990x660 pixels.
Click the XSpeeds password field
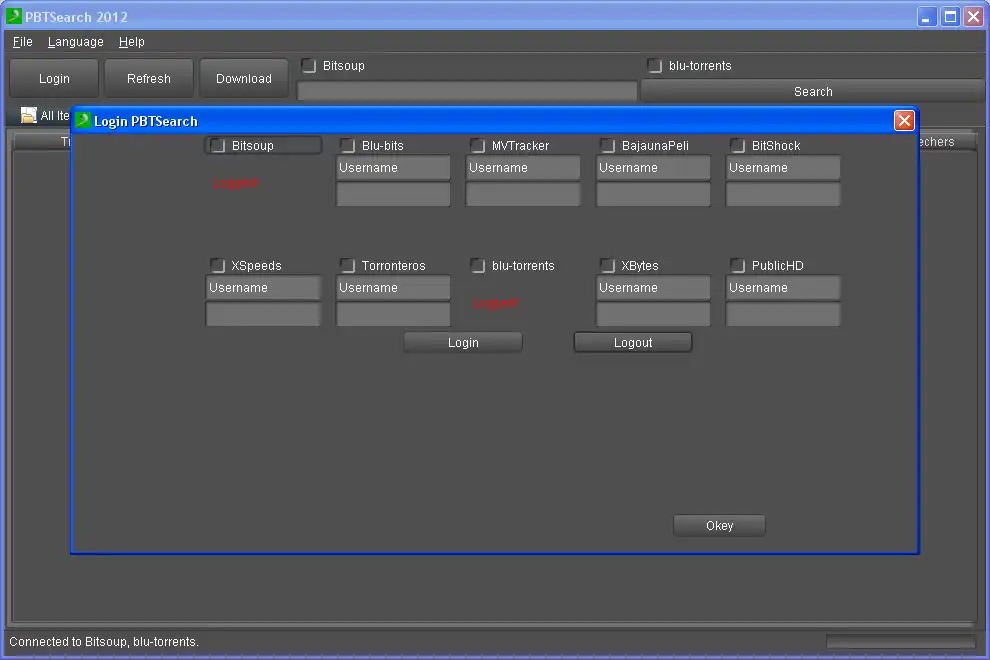(x=263, y=314)
